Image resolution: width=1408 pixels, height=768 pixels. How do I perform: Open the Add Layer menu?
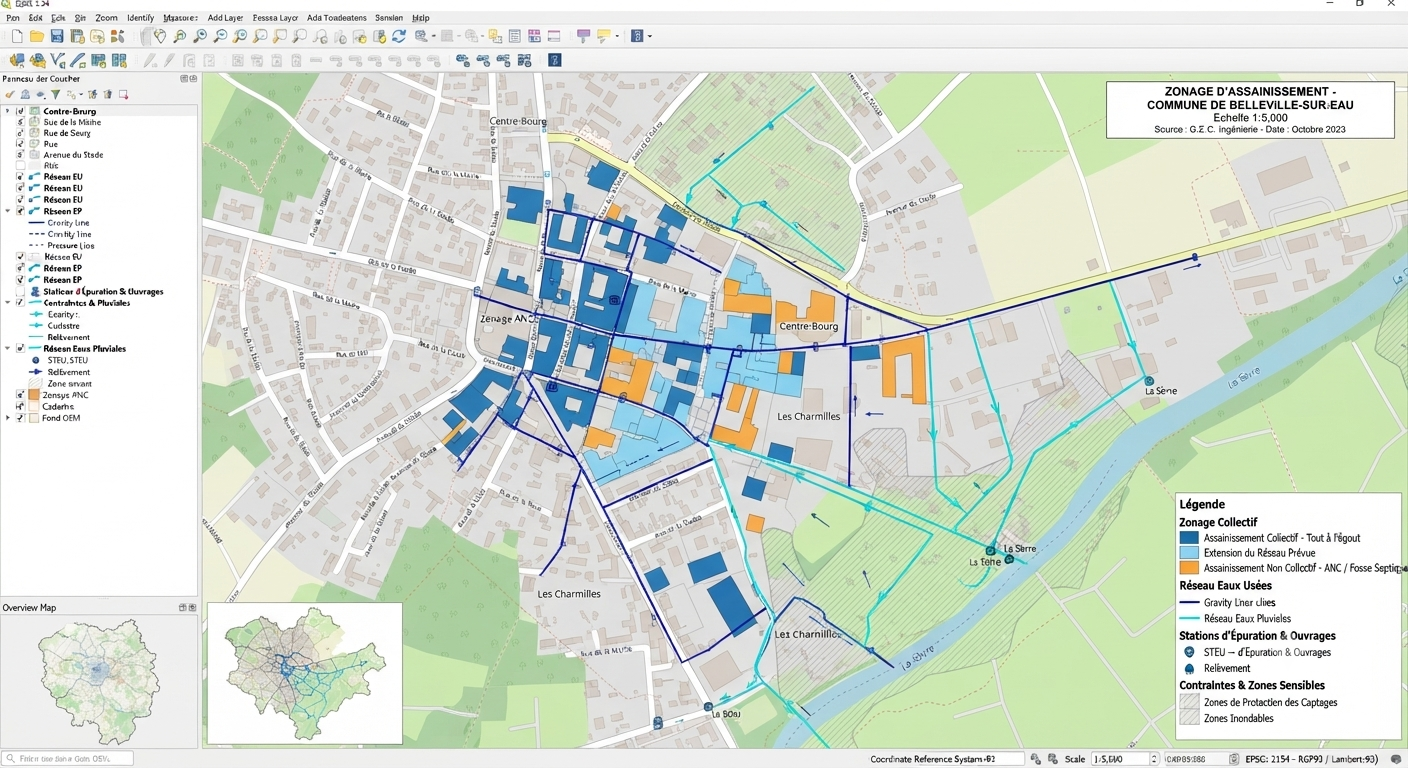click(x=225, y=18)
